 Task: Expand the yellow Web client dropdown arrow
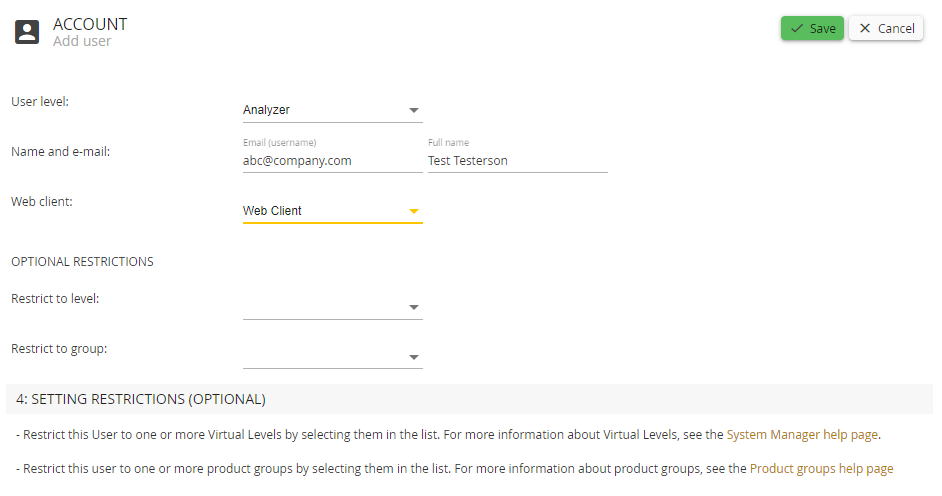[413, 211]
